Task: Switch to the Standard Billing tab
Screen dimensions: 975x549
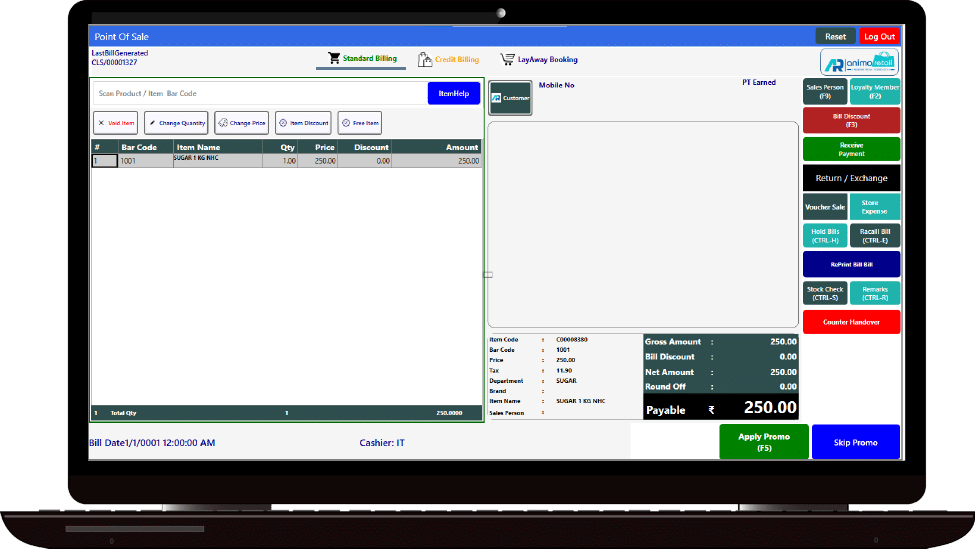Action: [x=362, y=59]
